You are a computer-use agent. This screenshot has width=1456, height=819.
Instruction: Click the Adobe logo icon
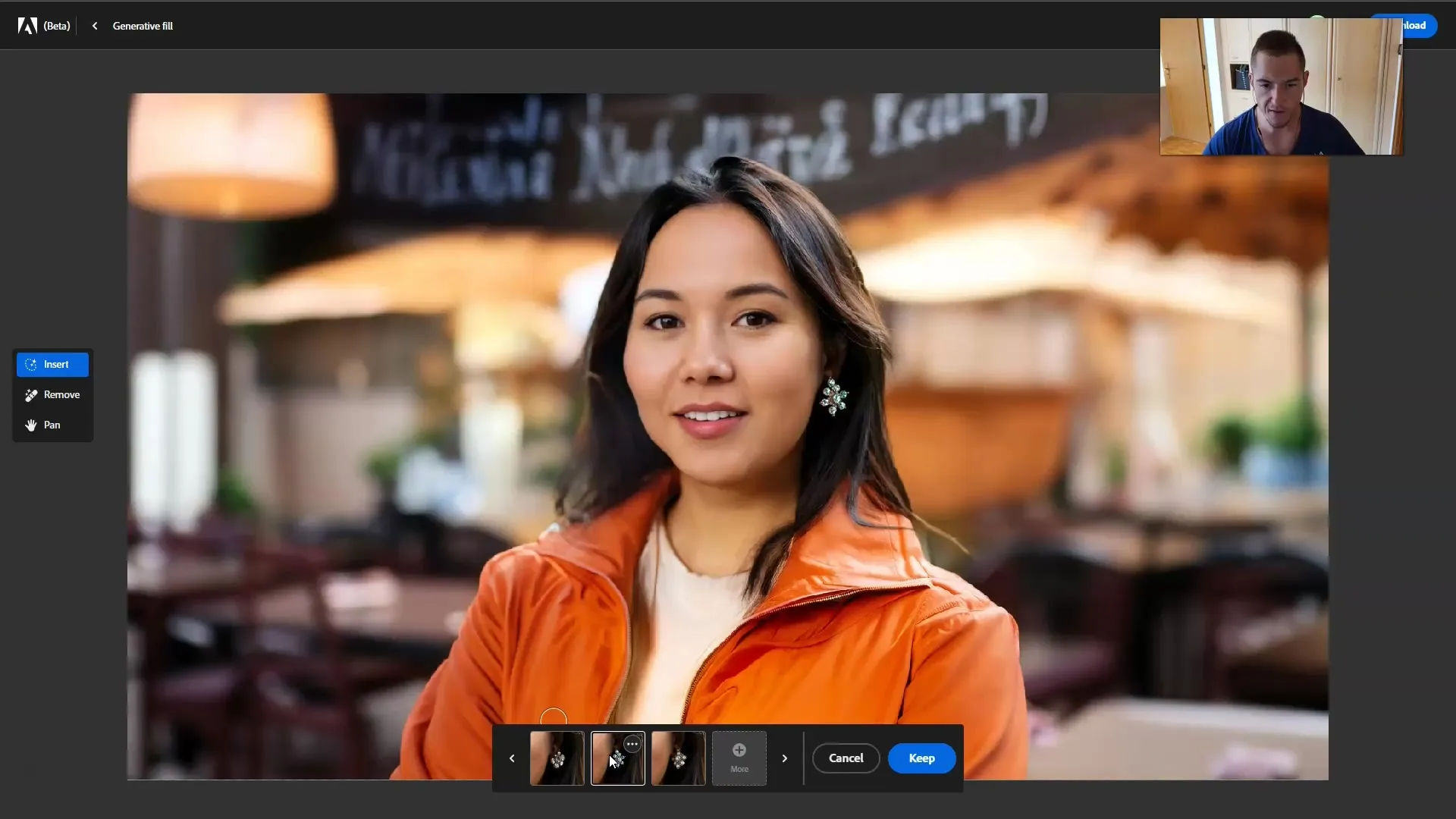27,26
